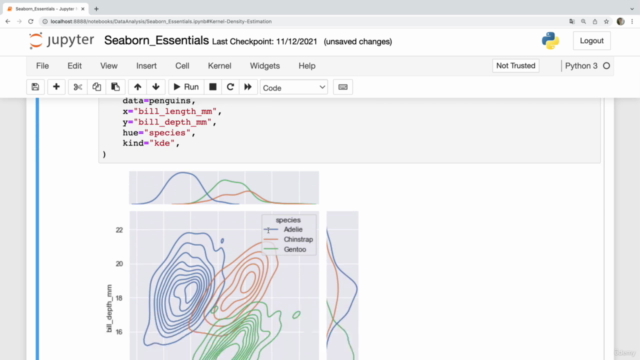
Task: Click the share icon in address bar
Action: 595,21
